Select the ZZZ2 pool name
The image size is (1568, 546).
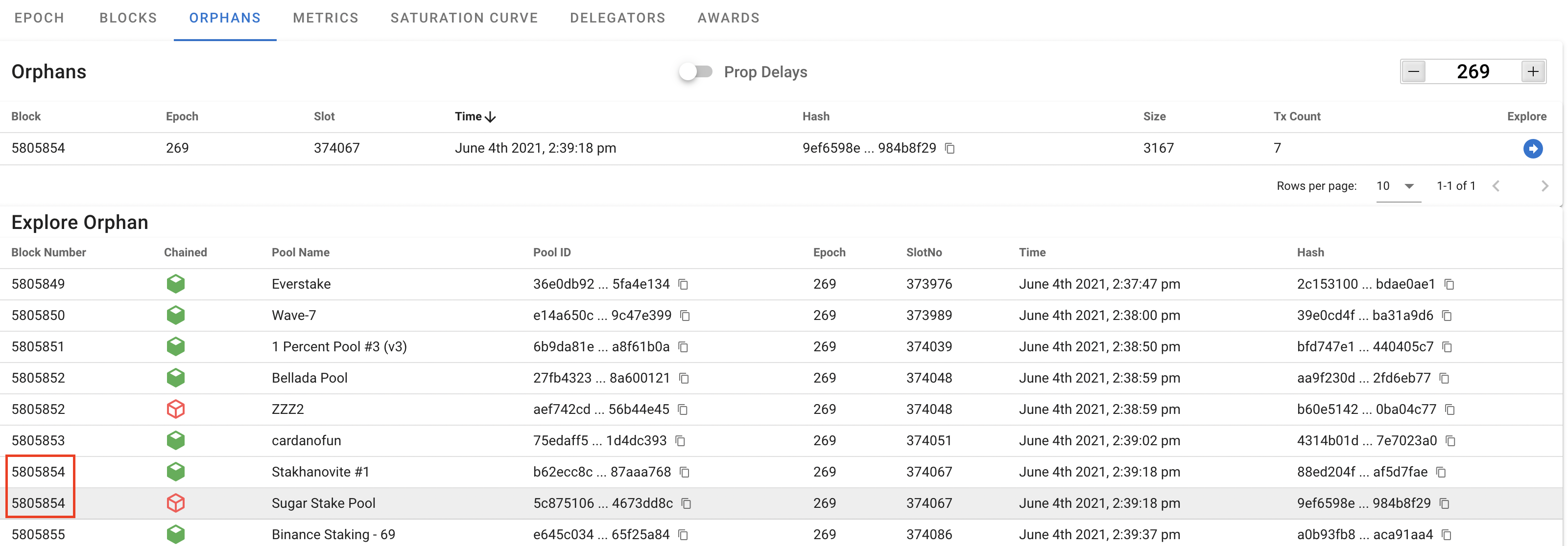pyautogui.click(x=288, y=409)
